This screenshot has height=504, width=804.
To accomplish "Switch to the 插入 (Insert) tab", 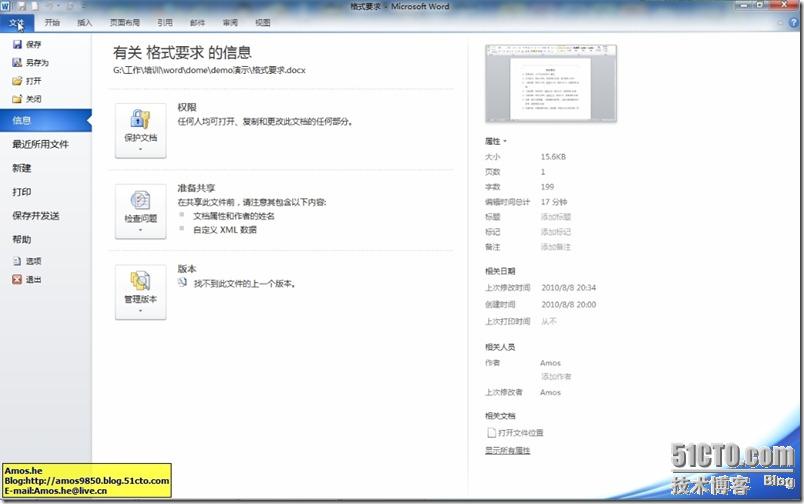I will tap(85, 23).
